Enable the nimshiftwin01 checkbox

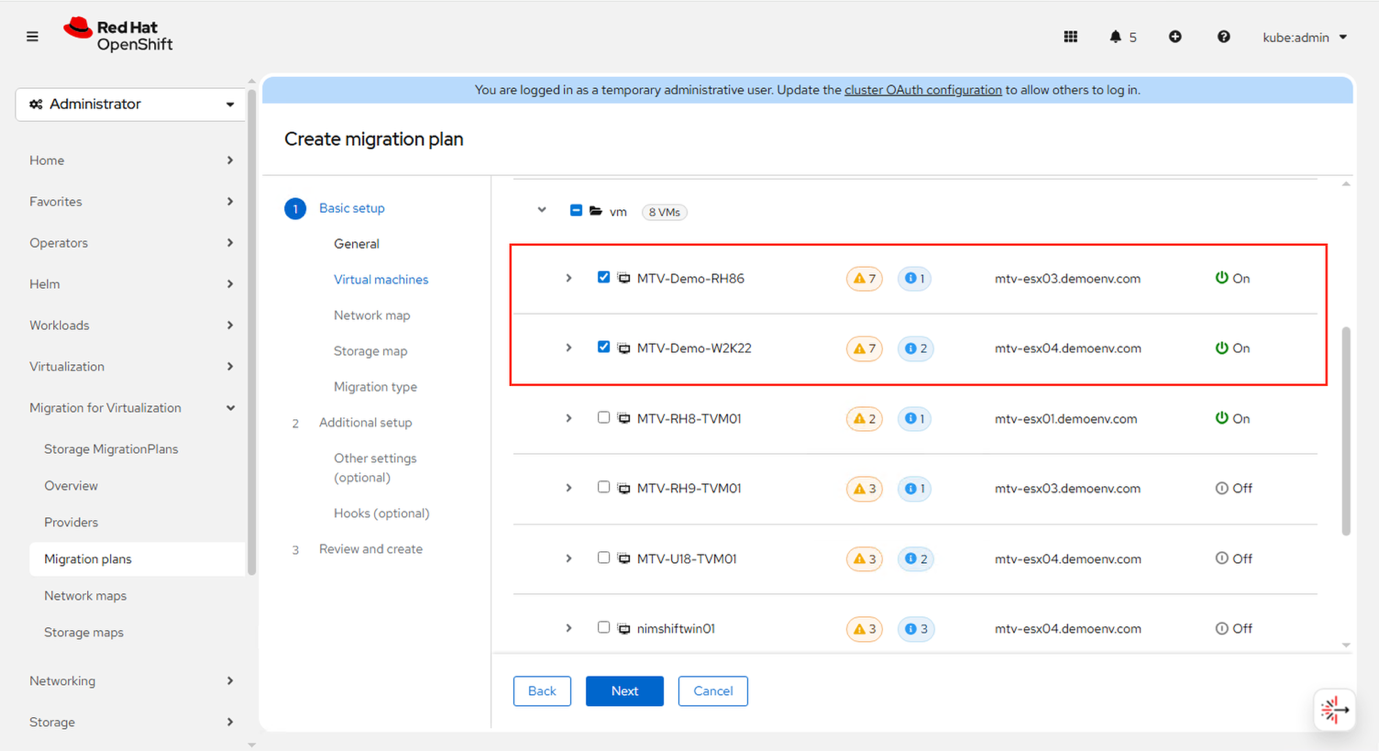point(603,627)
